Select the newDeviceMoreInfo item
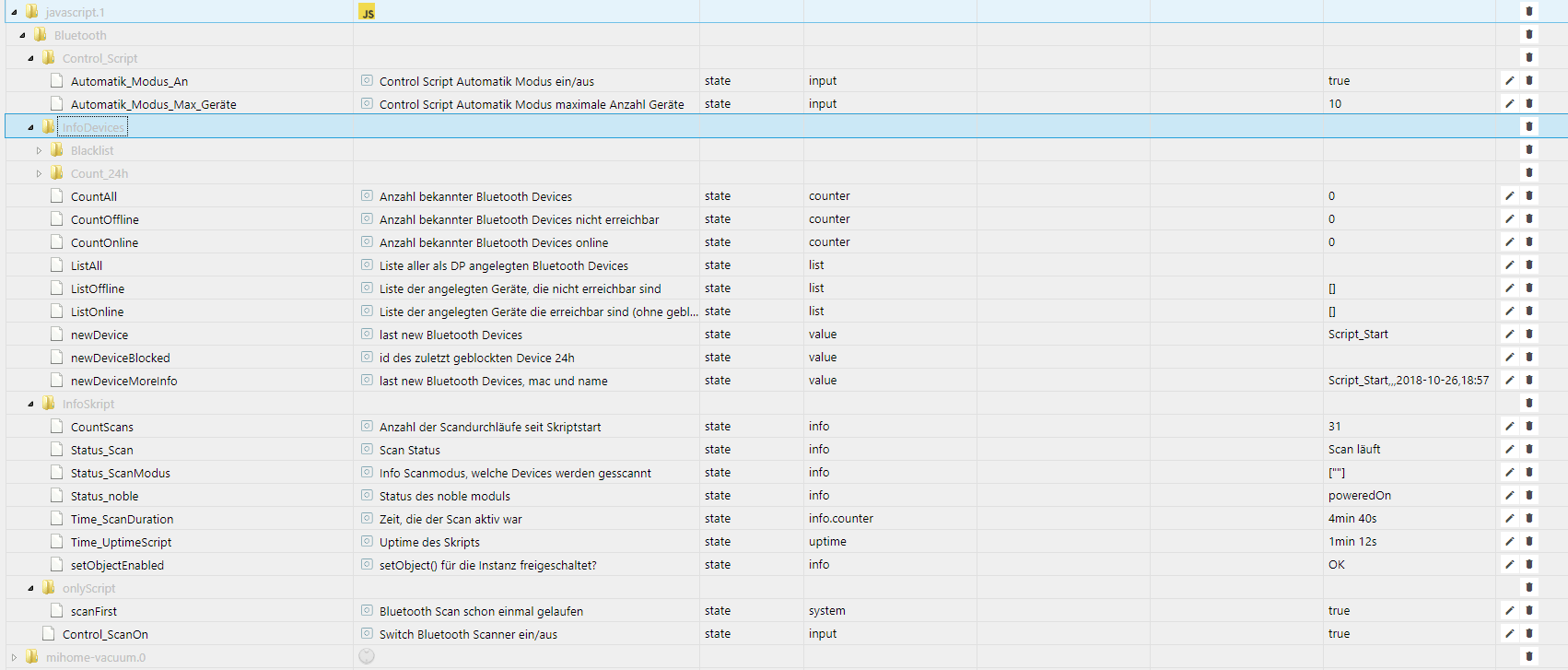 tap(124, 381)
